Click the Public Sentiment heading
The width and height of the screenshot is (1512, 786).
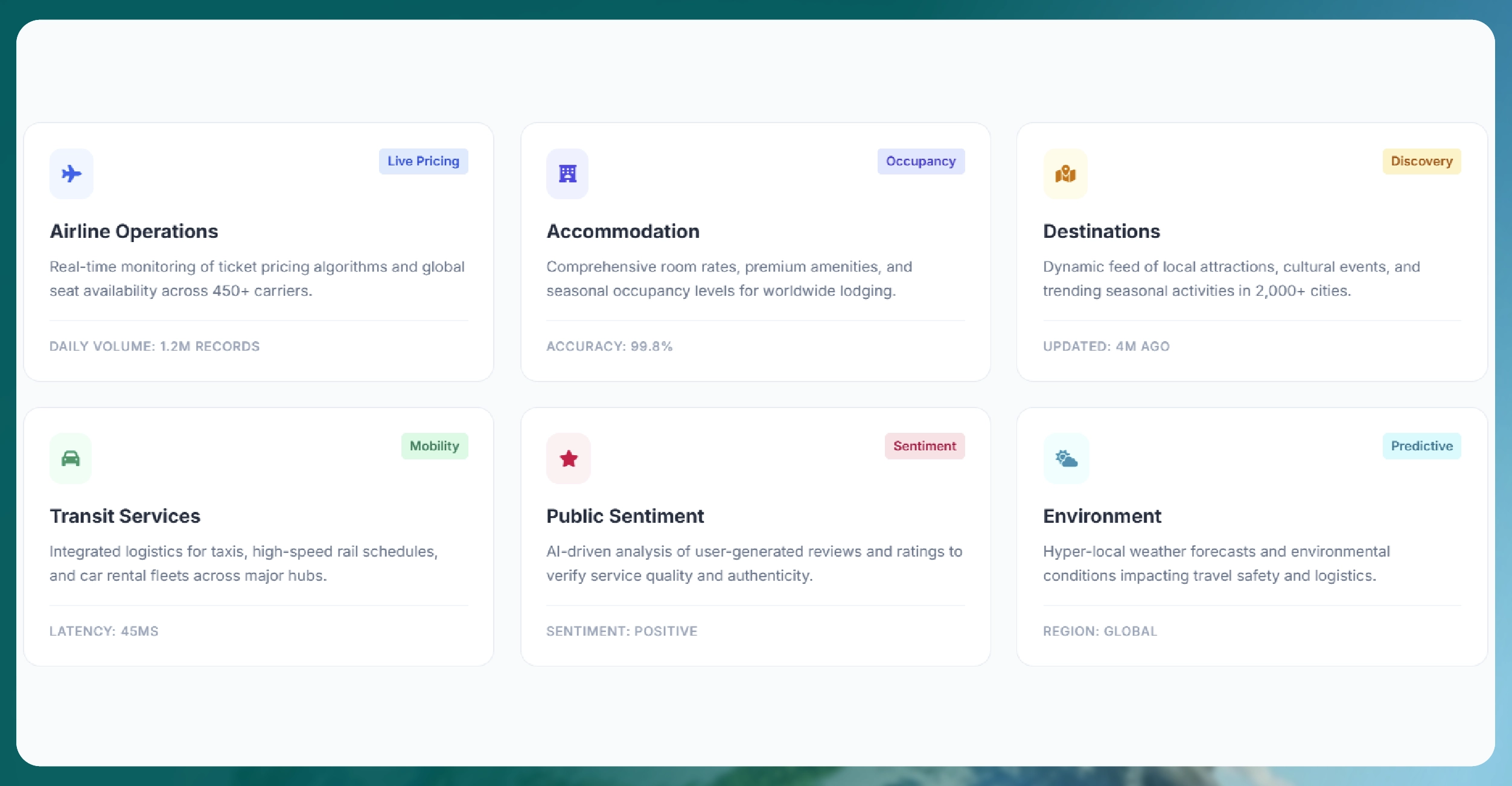coord(625,516)
